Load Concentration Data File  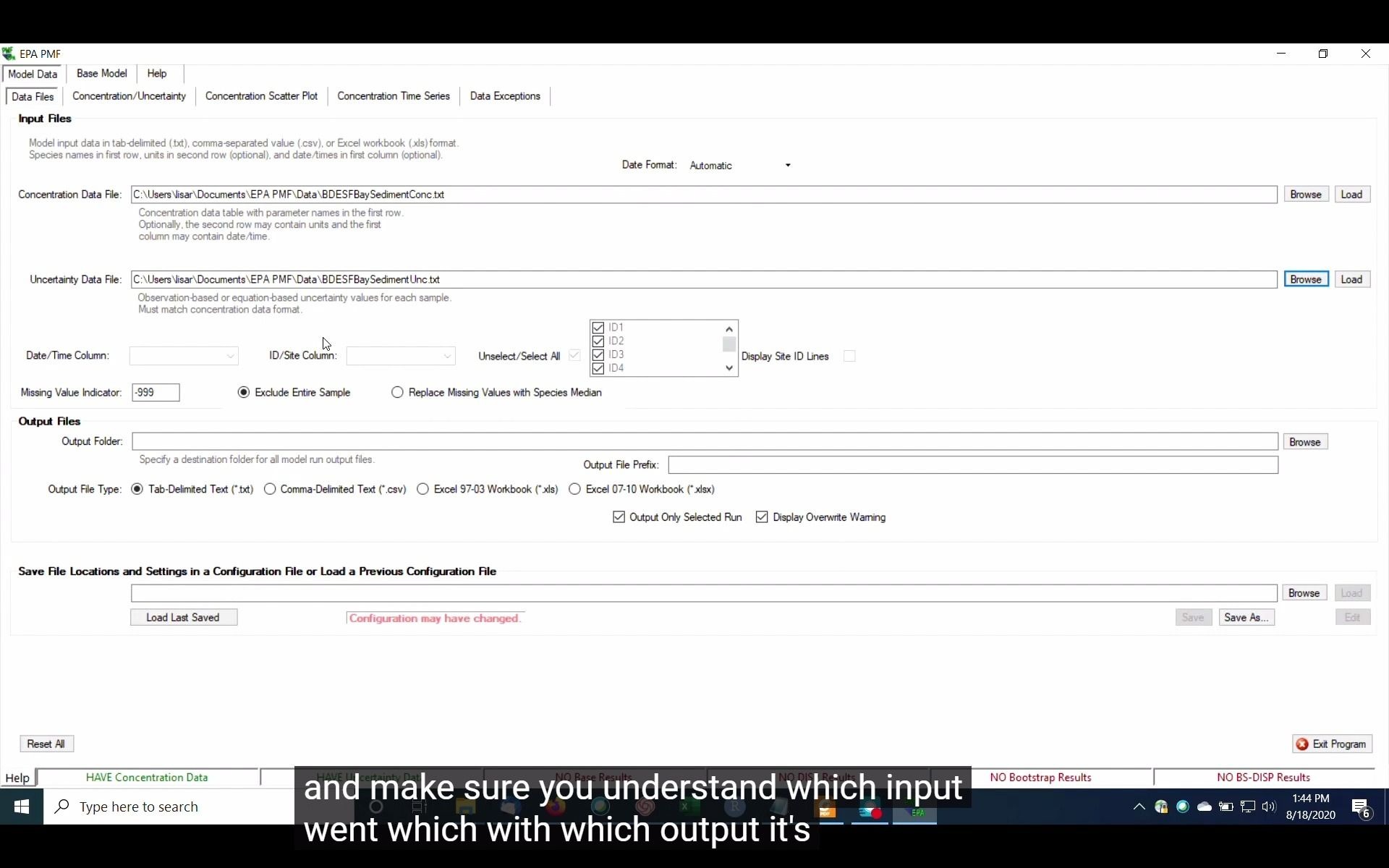click(1352, 194)
